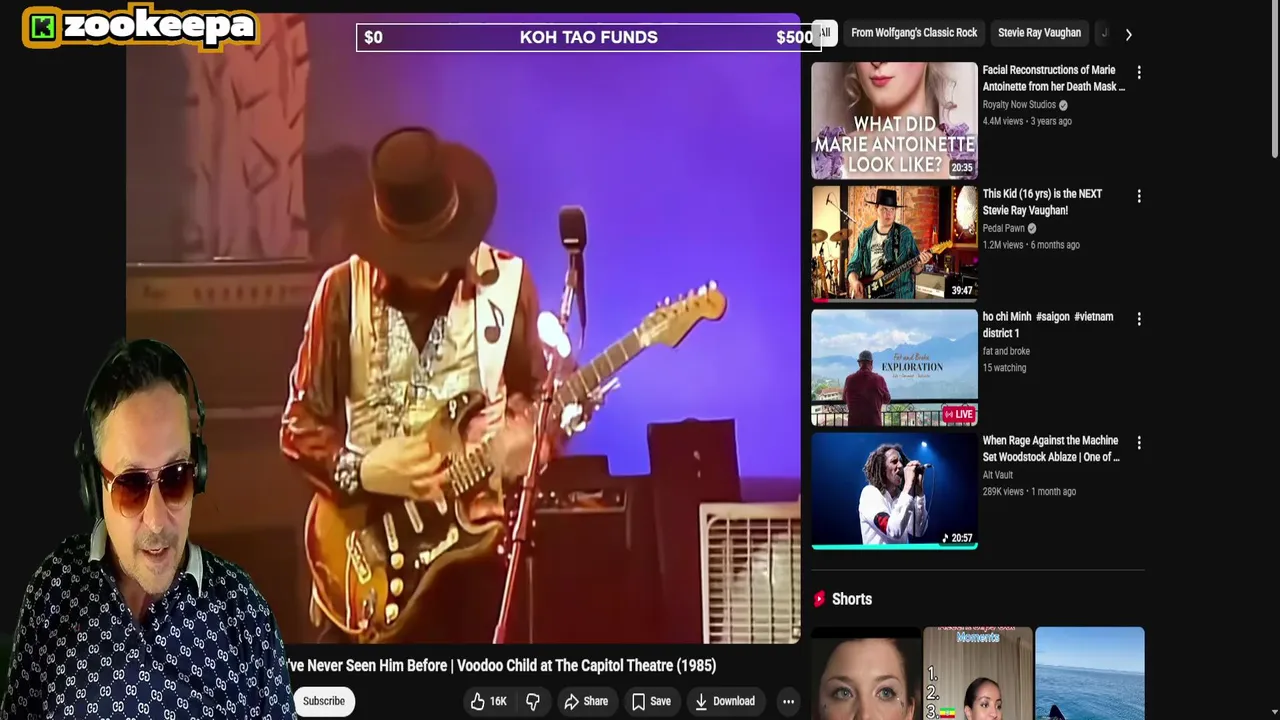Click the KOH TAO FUNDS goal bar
Image resolution: width=1280 pixels, height=720 pixels.
(x=588, y=37)
